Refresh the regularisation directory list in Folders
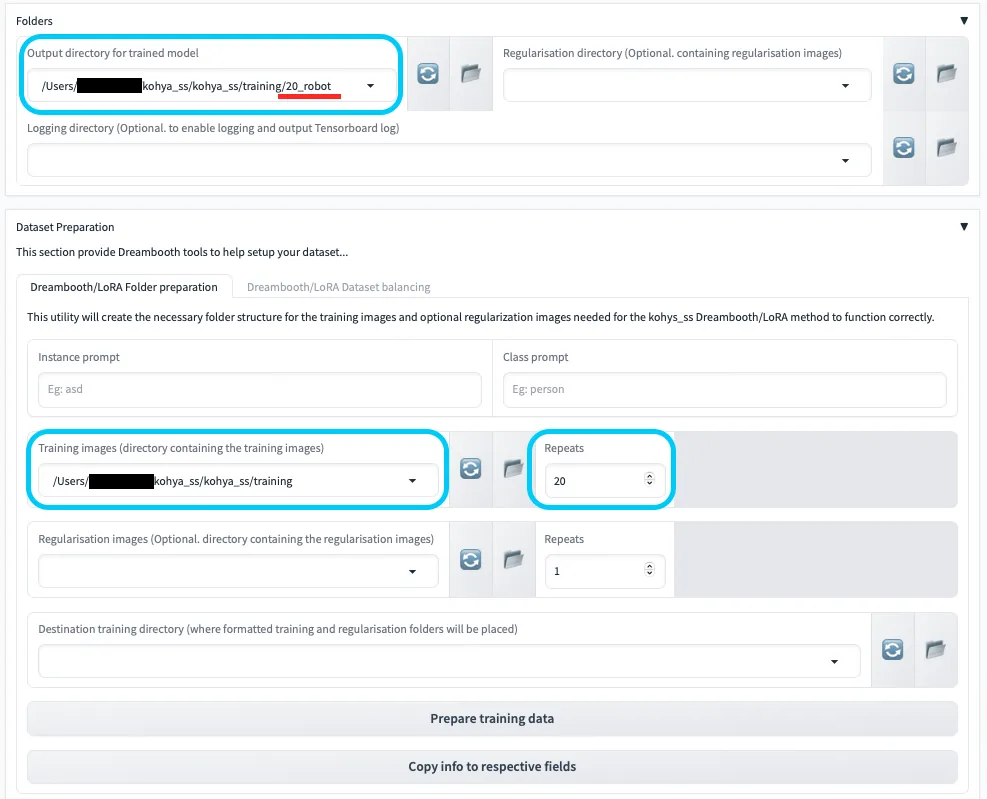This screenshot has width=987, height=799. coord(904,74)
